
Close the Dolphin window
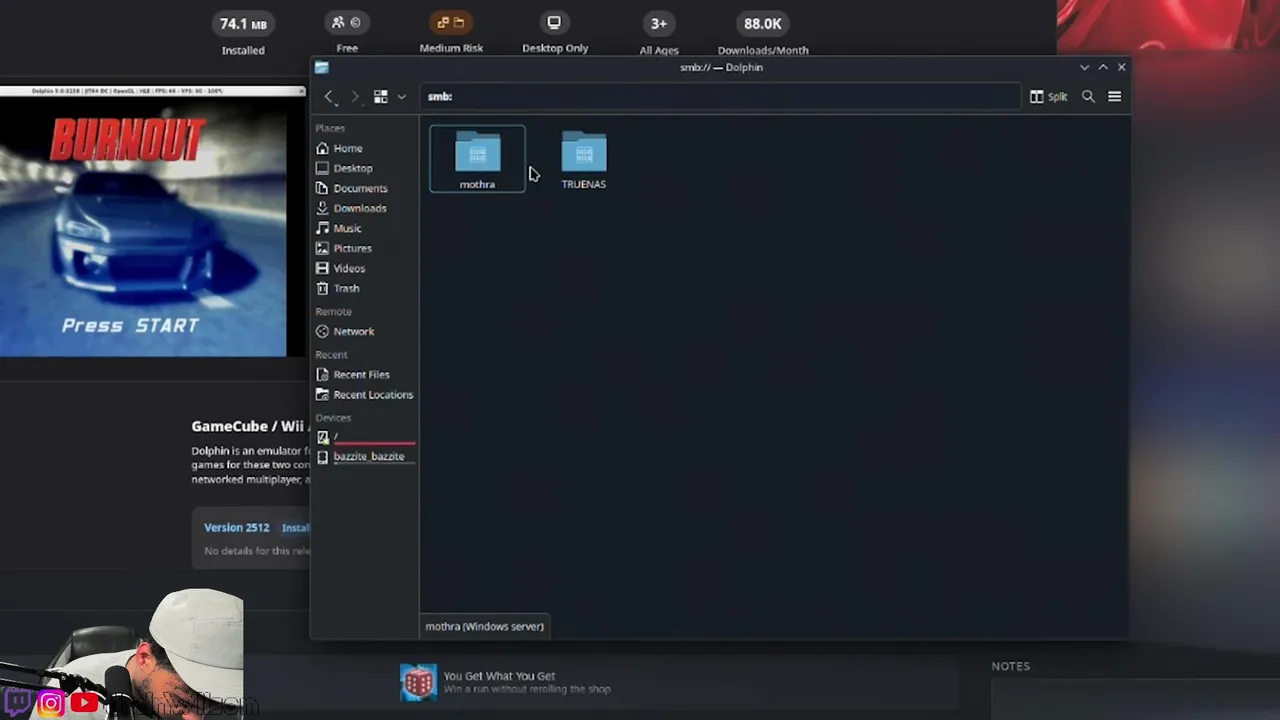point(1122,67)
